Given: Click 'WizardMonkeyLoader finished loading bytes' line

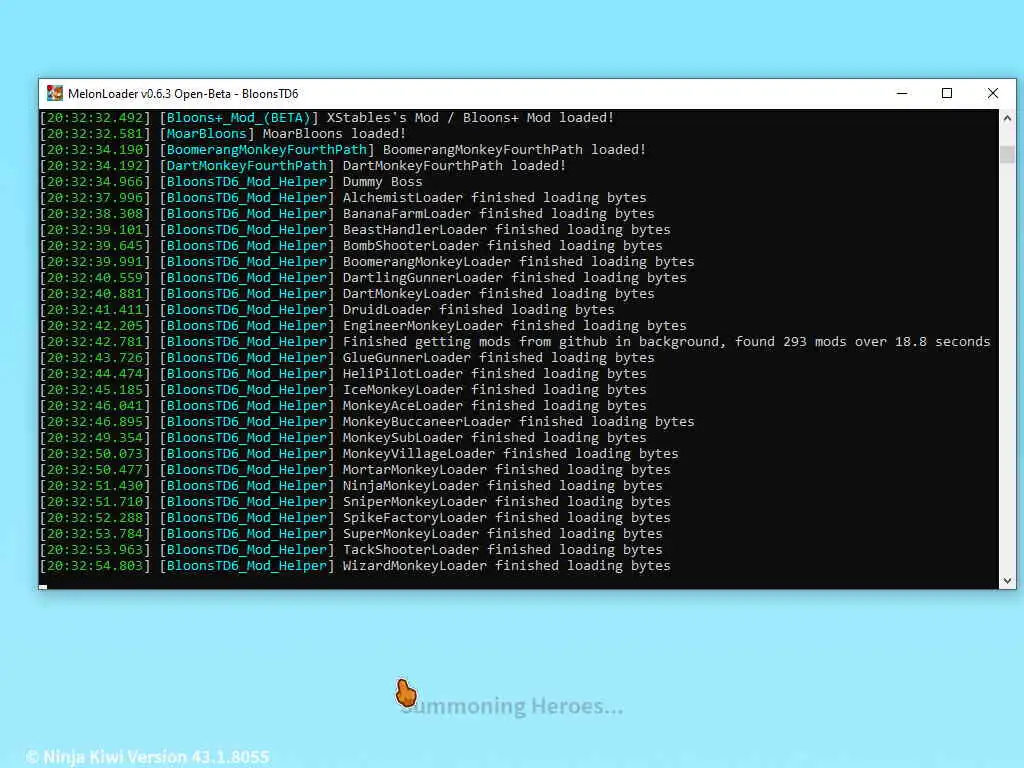Looking at the screenshot, I should coord(507,566).
